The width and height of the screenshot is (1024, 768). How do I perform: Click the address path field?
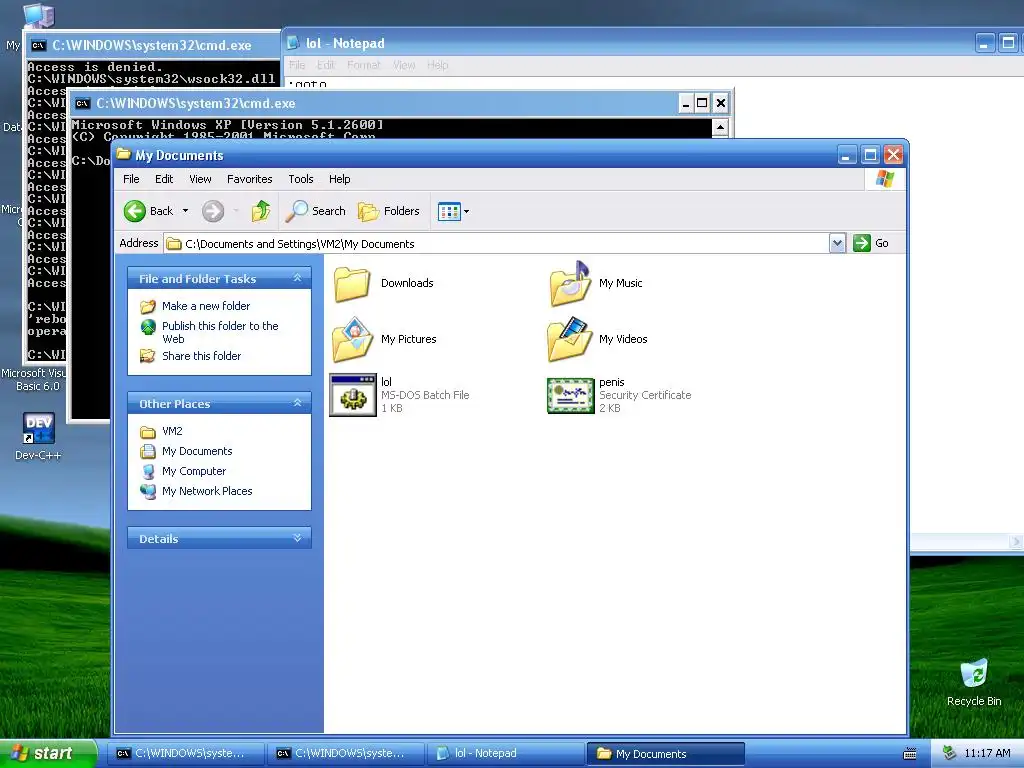496,244
